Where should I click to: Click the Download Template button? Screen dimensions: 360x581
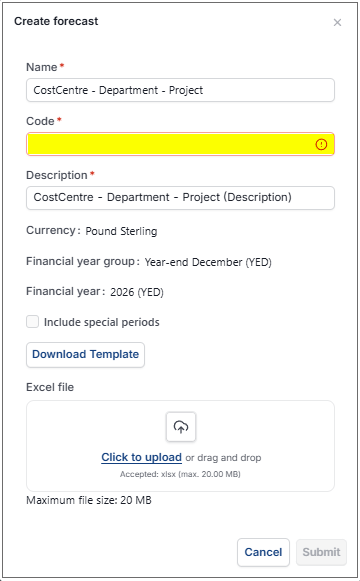85,355
